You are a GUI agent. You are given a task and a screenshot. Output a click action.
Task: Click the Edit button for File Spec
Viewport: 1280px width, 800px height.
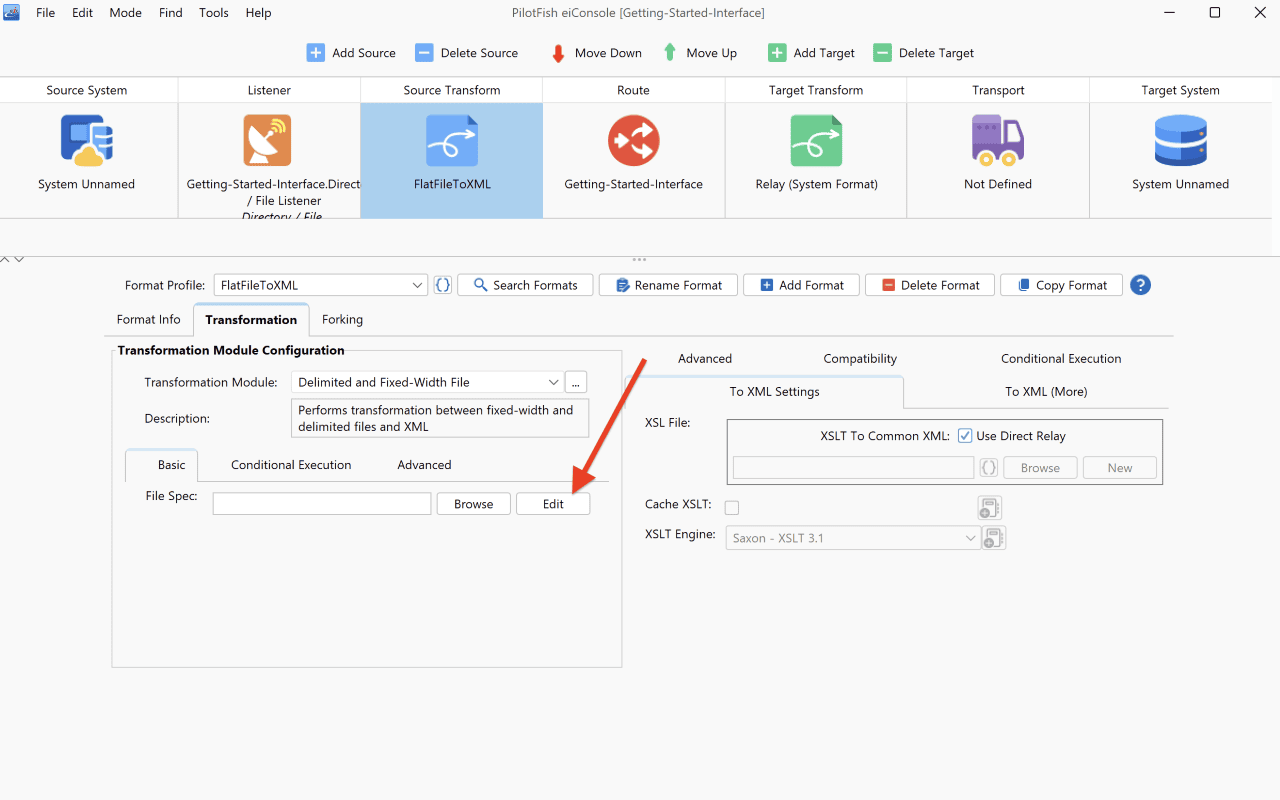pyautogui.click(x=553, y=504)
